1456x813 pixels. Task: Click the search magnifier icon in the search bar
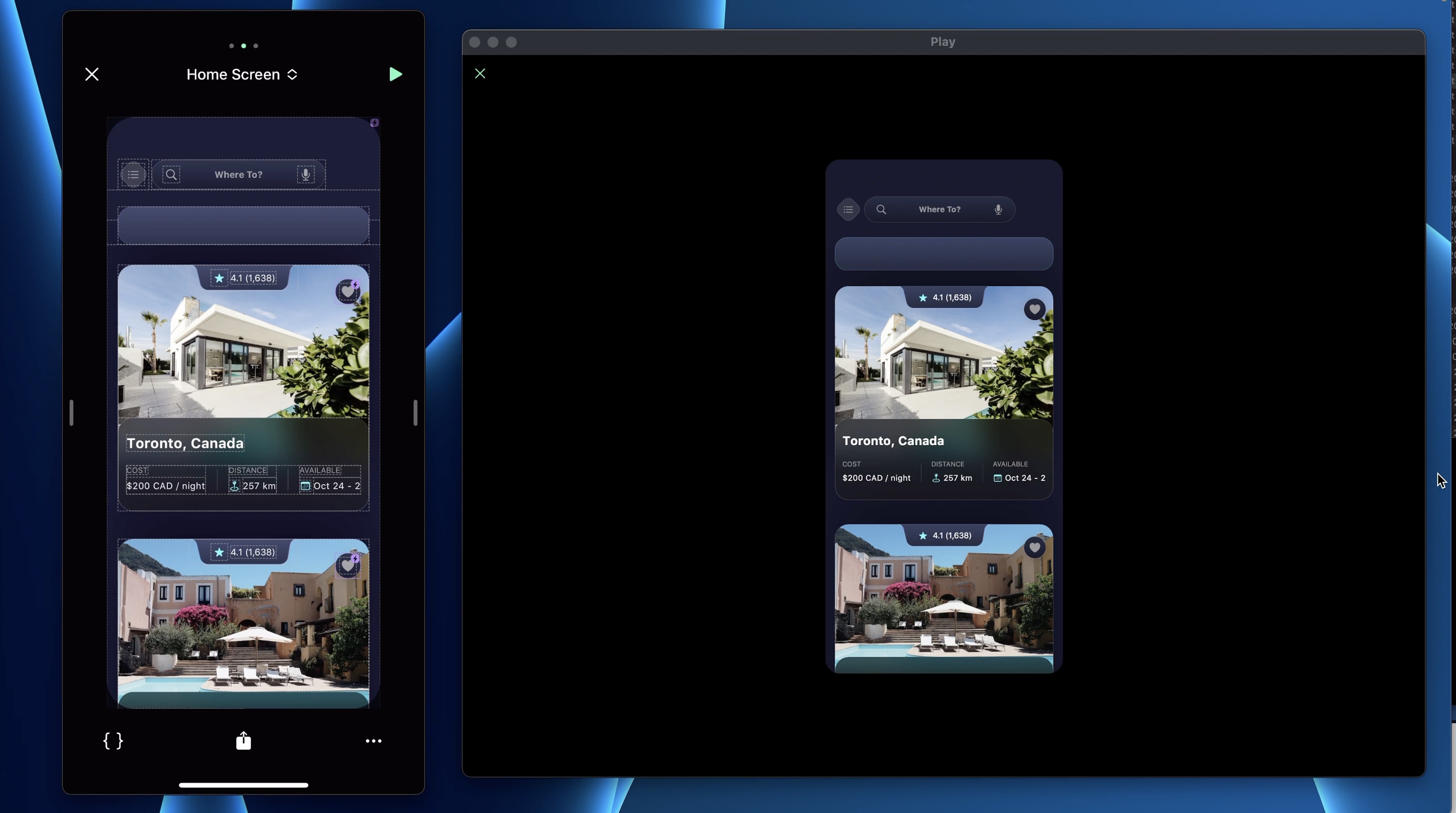(171, 175)
